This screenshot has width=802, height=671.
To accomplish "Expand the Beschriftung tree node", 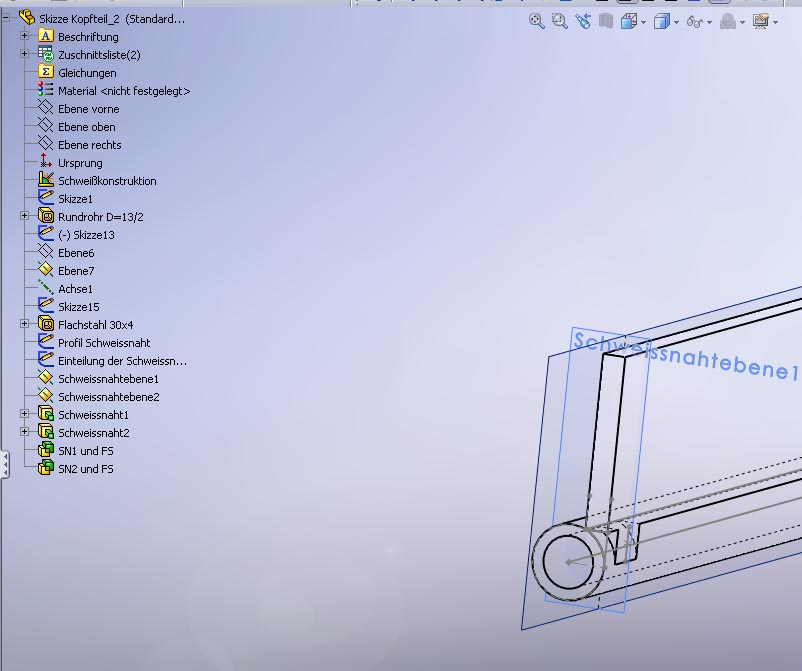I will (x=25, y=36).
